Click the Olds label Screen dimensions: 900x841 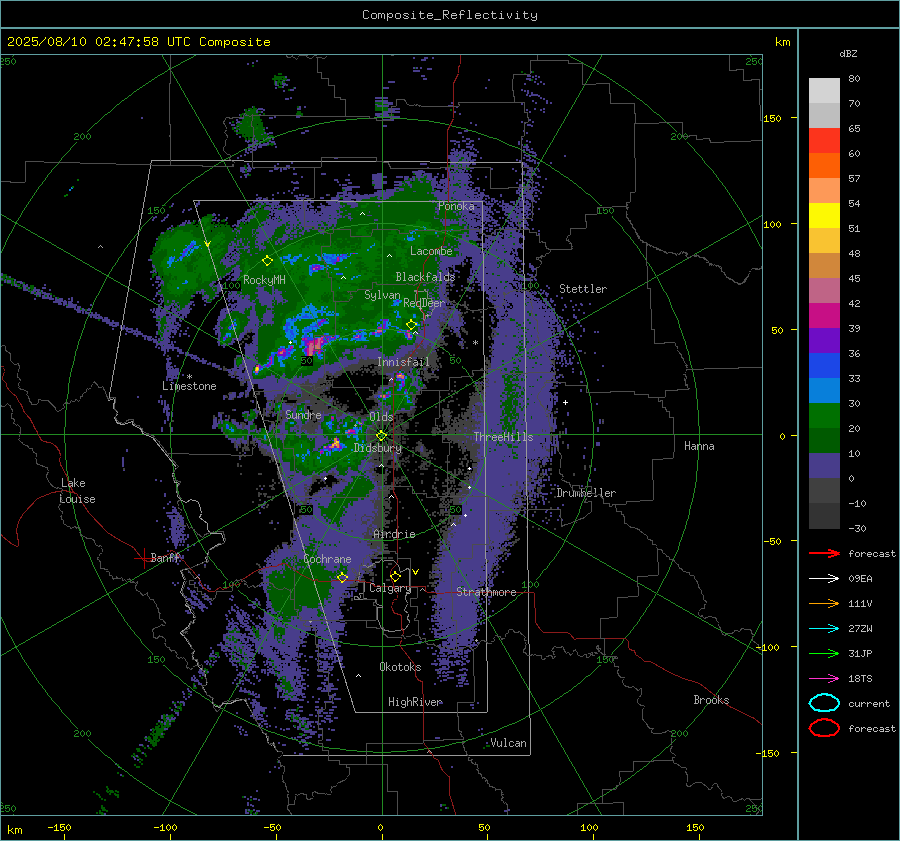(x=381, y=417)
